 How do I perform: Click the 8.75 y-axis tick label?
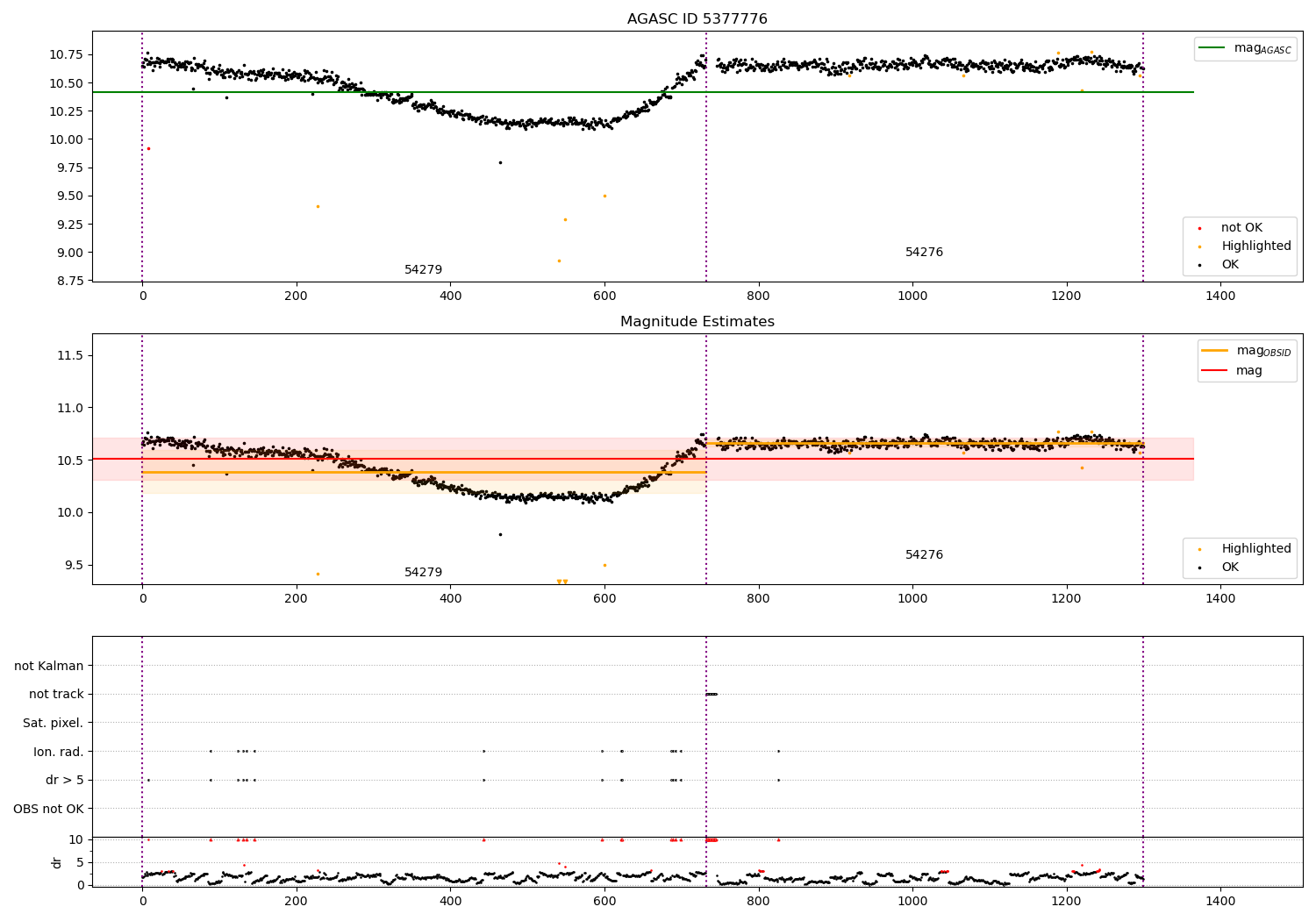point(70,281)
